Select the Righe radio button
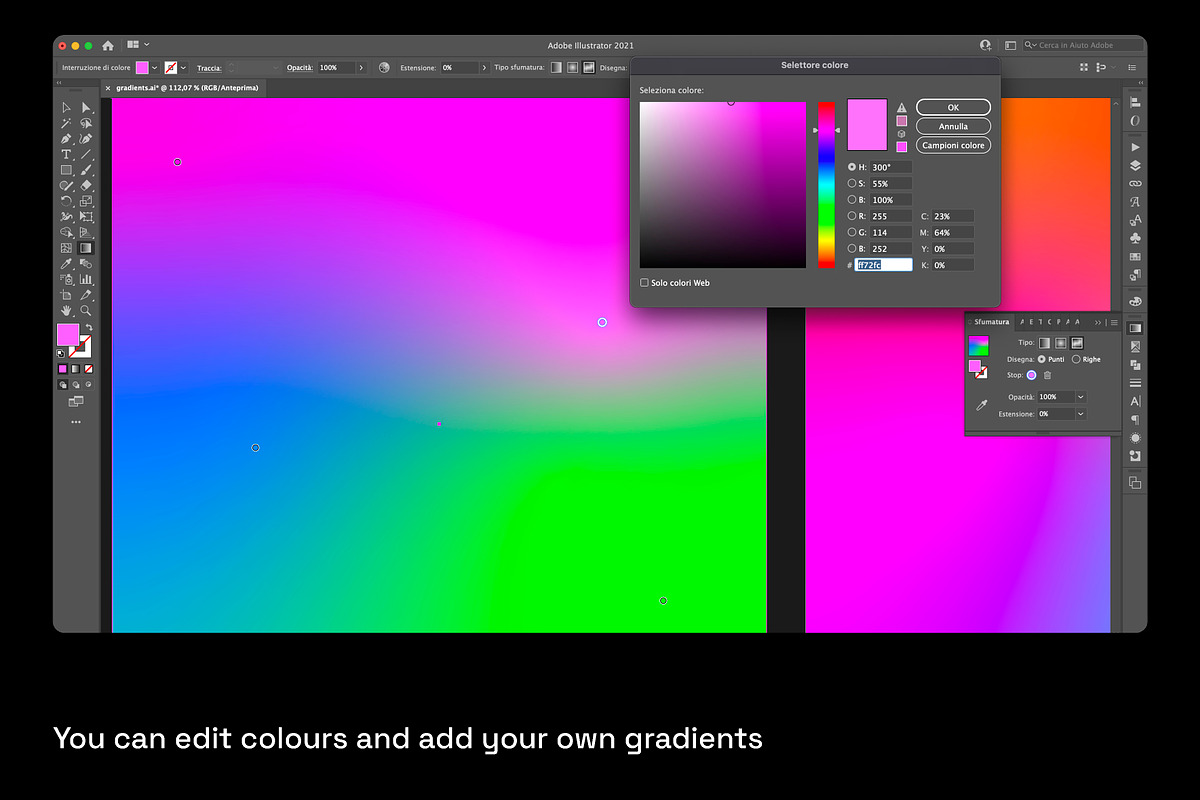This screenshot has height=800, width=1200. point(1076,359)
